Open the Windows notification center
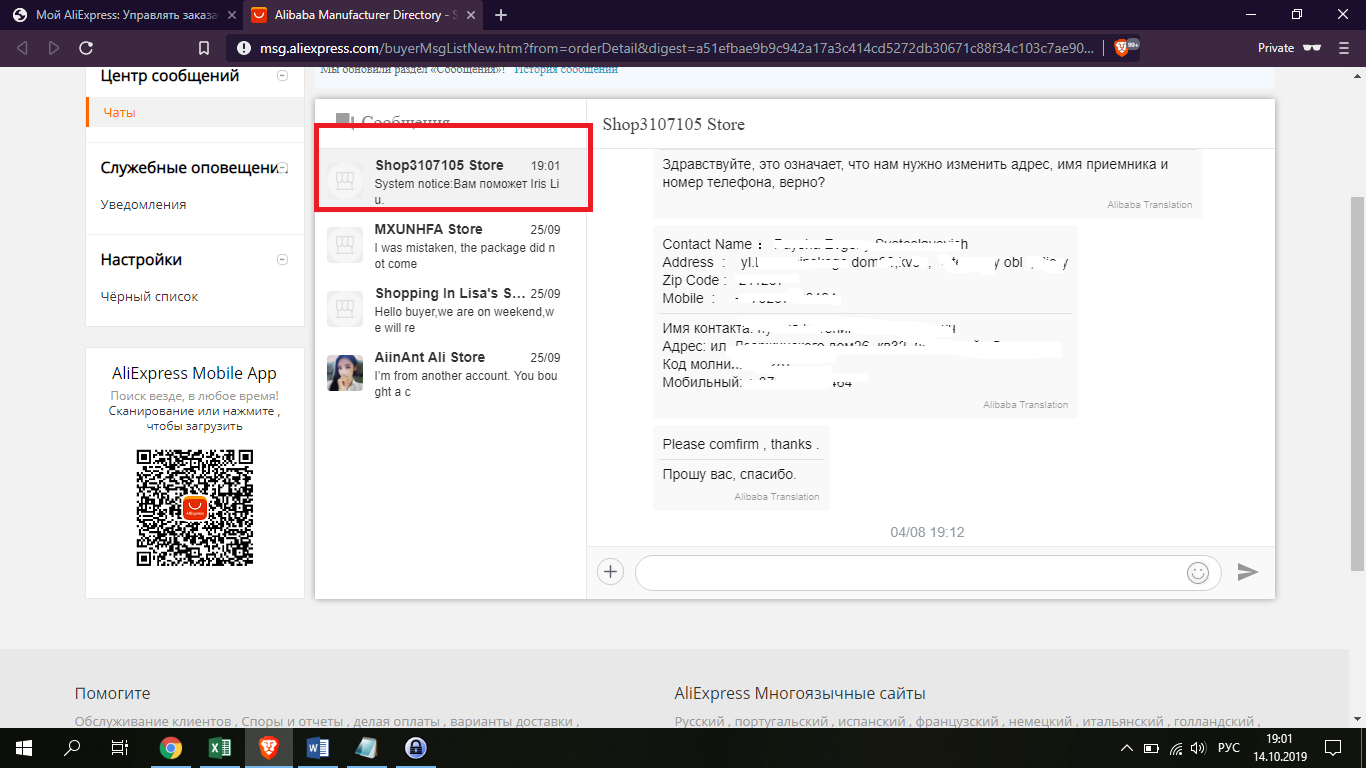Image resolution: width=1366 pixels, height=768 pixels. 1333,748
